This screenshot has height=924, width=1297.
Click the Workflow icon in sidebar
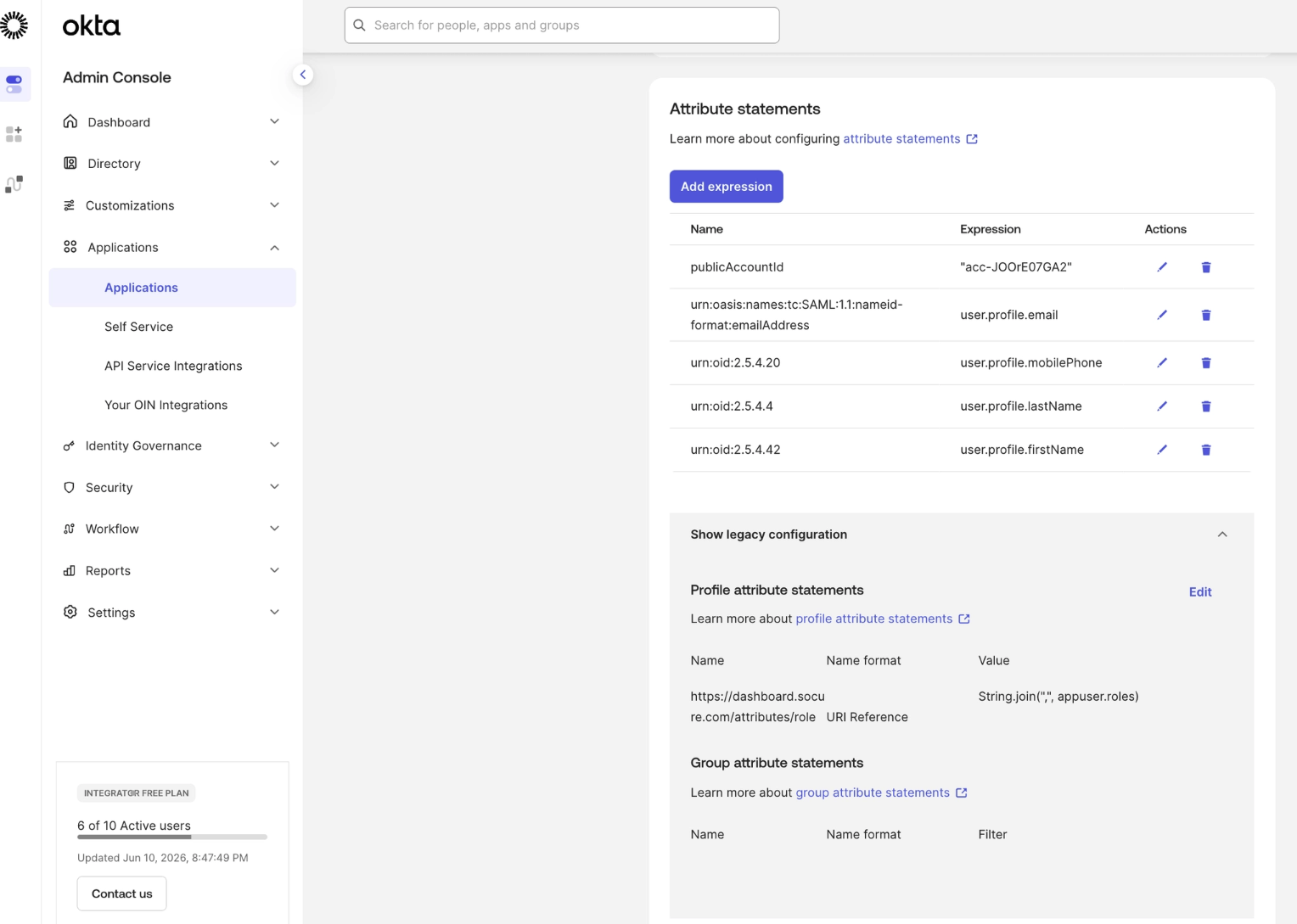69,529
